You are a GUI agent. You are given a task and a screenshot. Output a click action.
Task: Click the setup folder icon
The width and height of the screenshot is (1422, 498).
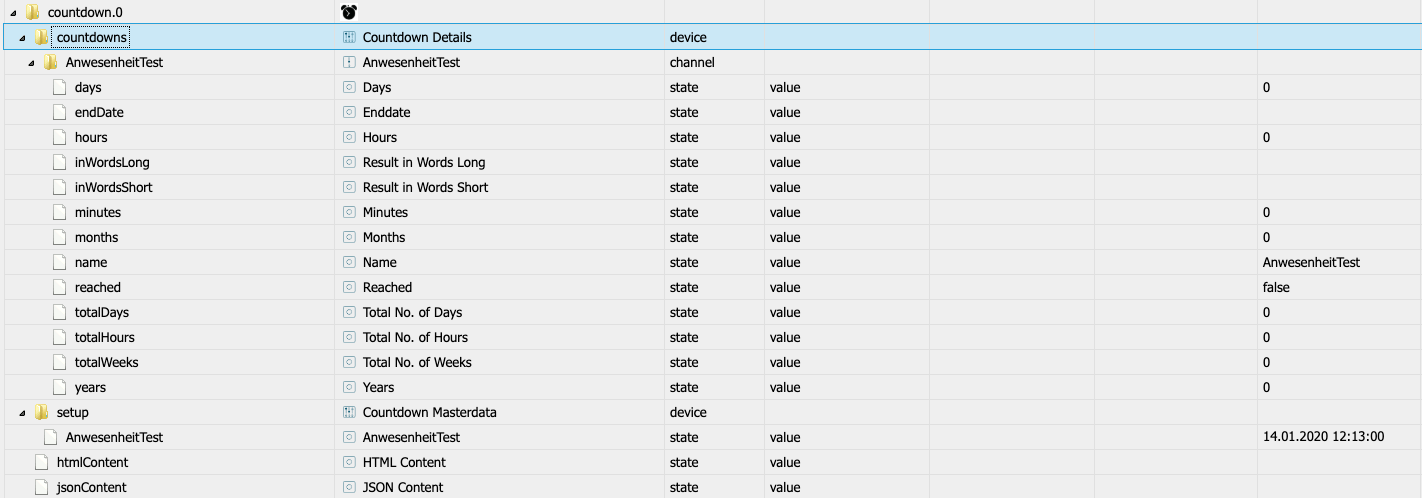(x=41, y=412)
